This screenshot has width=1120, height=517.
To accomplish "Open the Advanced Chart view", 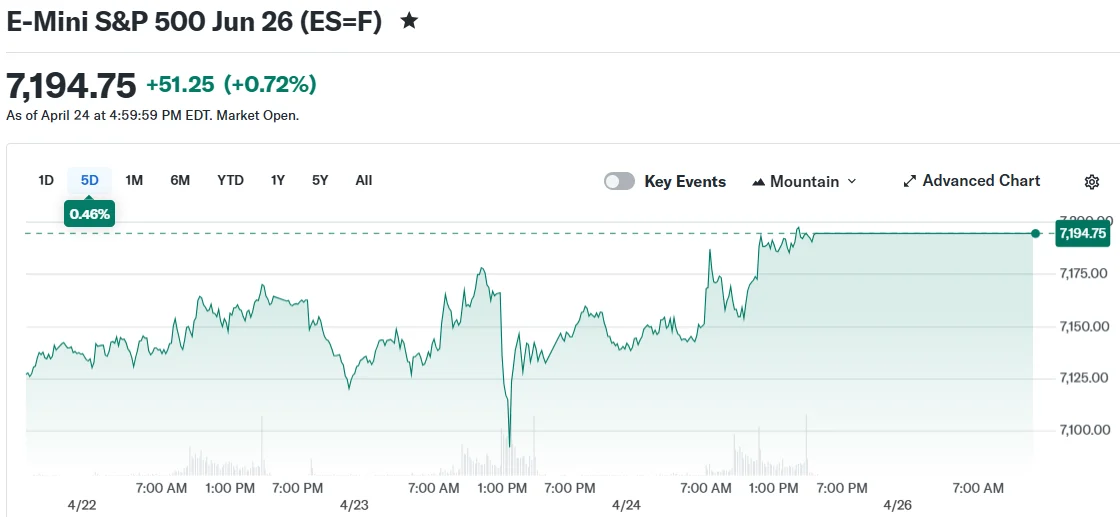I will pyautogui.click(x=972, y=181).
